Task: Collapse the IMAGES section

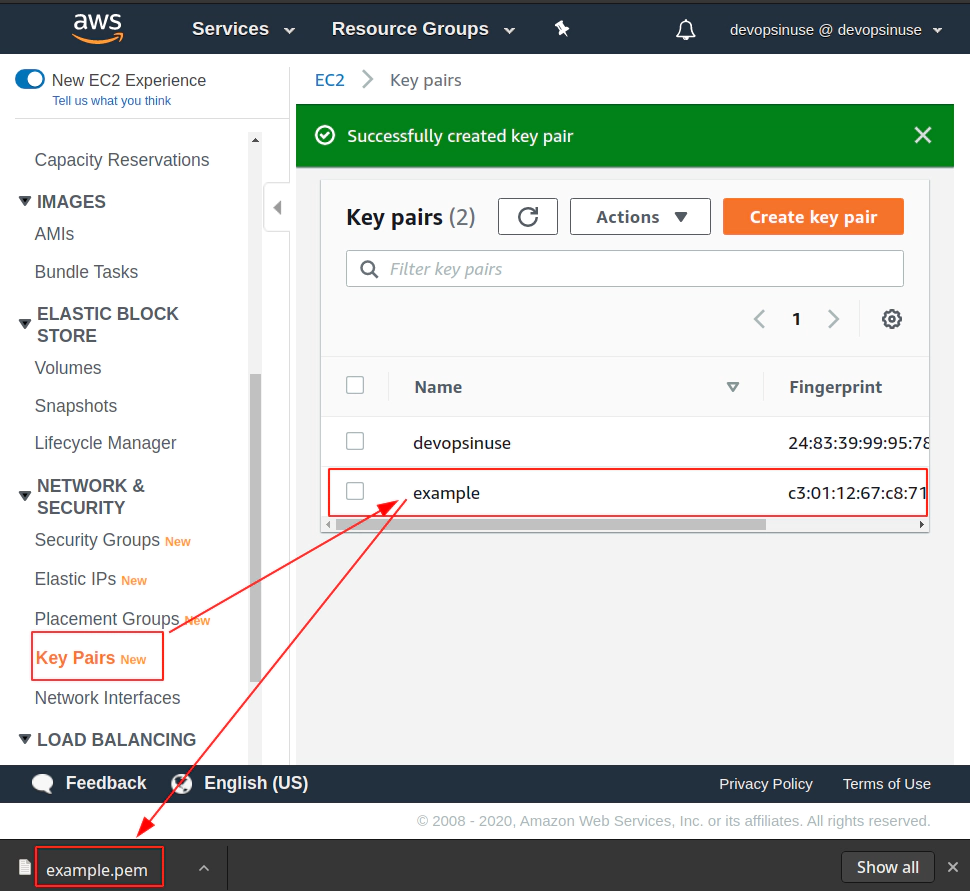Action: pyautogui.click(x=25, y=201)
